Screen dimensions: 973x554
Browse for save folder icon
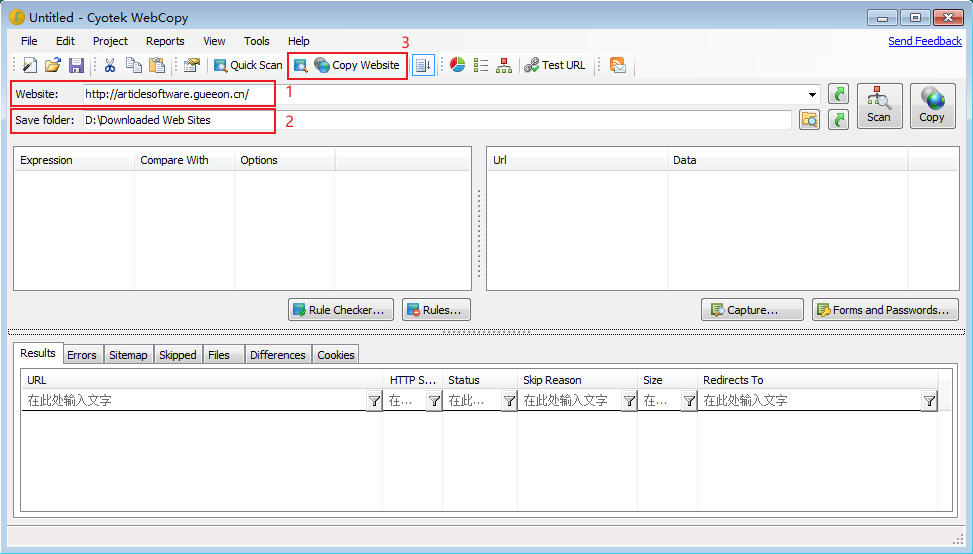[809, 120]
